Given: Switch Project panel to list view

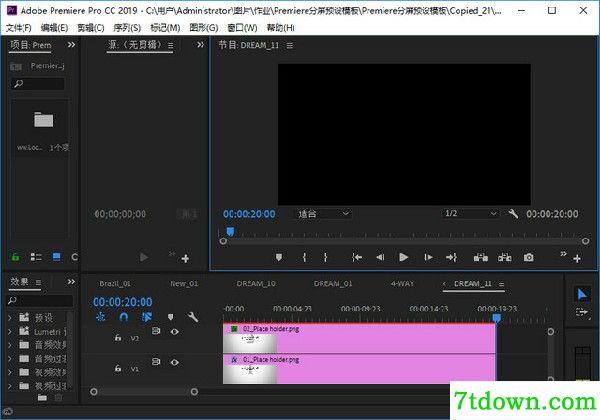Looking at the screenshot, I should point(36,257).
